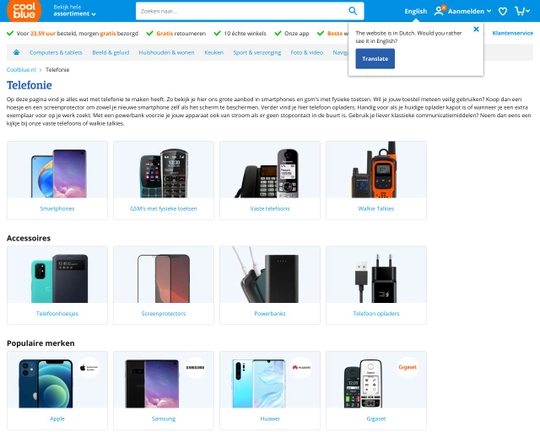The width and height of the screenshot is (540, 432).
Task: Open Beeld & geluid menu
Action: (111, 52)
